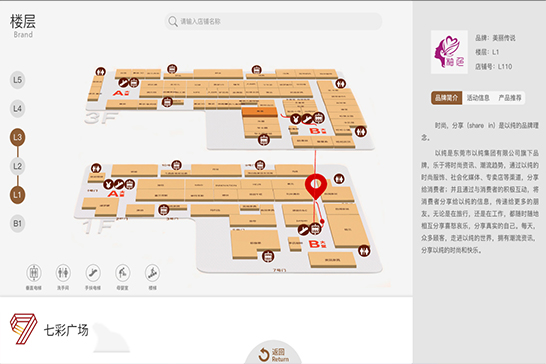Select the highlighted L1 floor button
This screenshot has height=364, width=546.
[17, 195]
